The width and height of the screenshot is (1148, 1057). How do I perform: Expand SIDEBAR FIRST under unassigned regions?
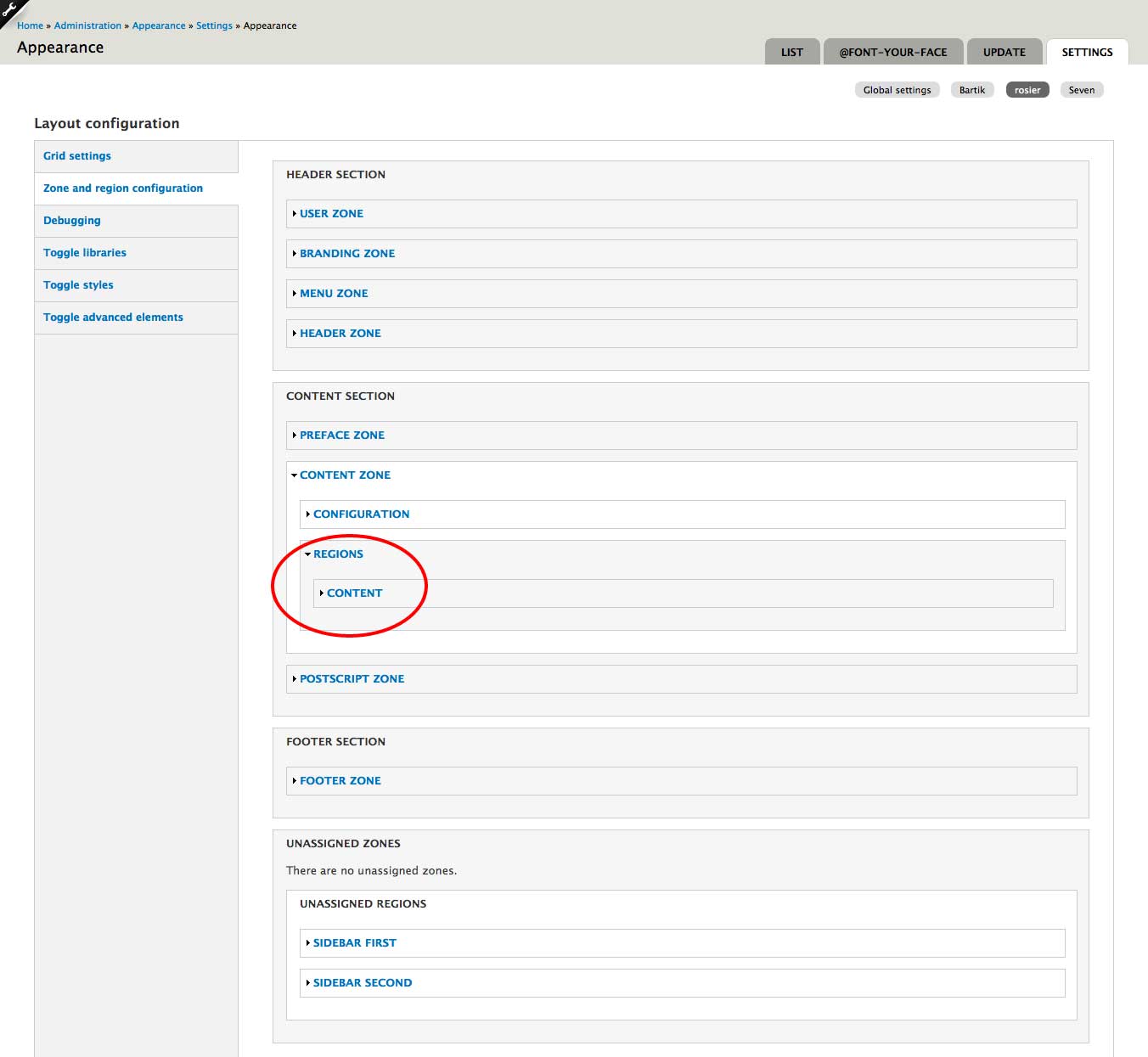(354, 942)
